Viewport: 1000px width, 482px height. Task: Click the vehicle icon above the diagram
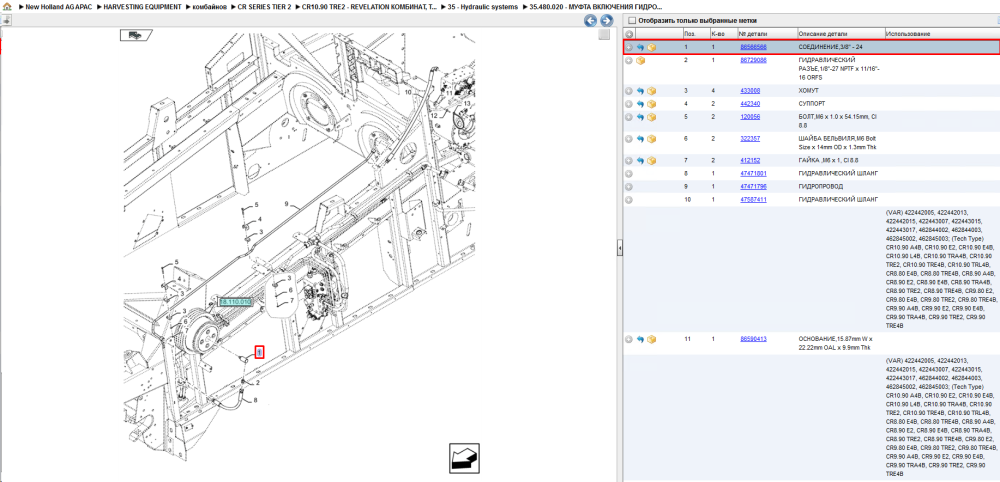[x=136, y=35]
